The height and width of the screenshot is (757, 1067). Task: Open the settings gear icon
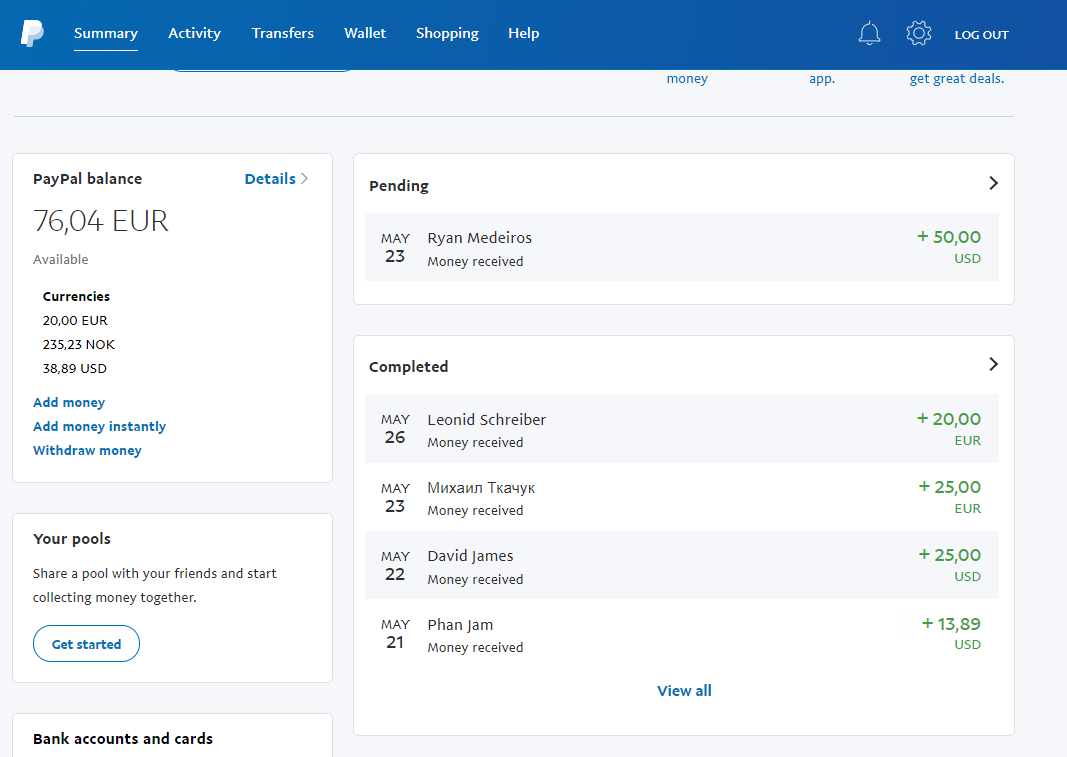coord(919,33)
